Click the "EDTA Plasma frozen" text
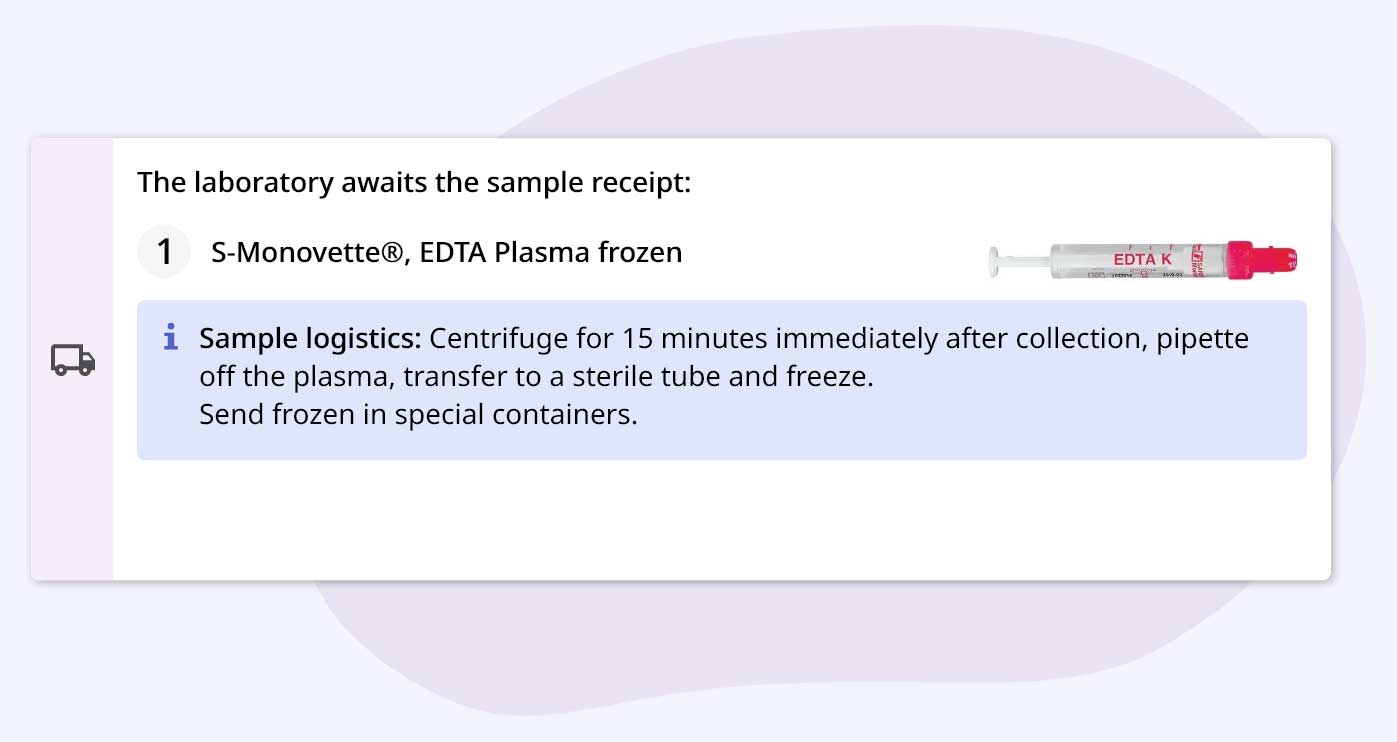 tap(550, 252)
